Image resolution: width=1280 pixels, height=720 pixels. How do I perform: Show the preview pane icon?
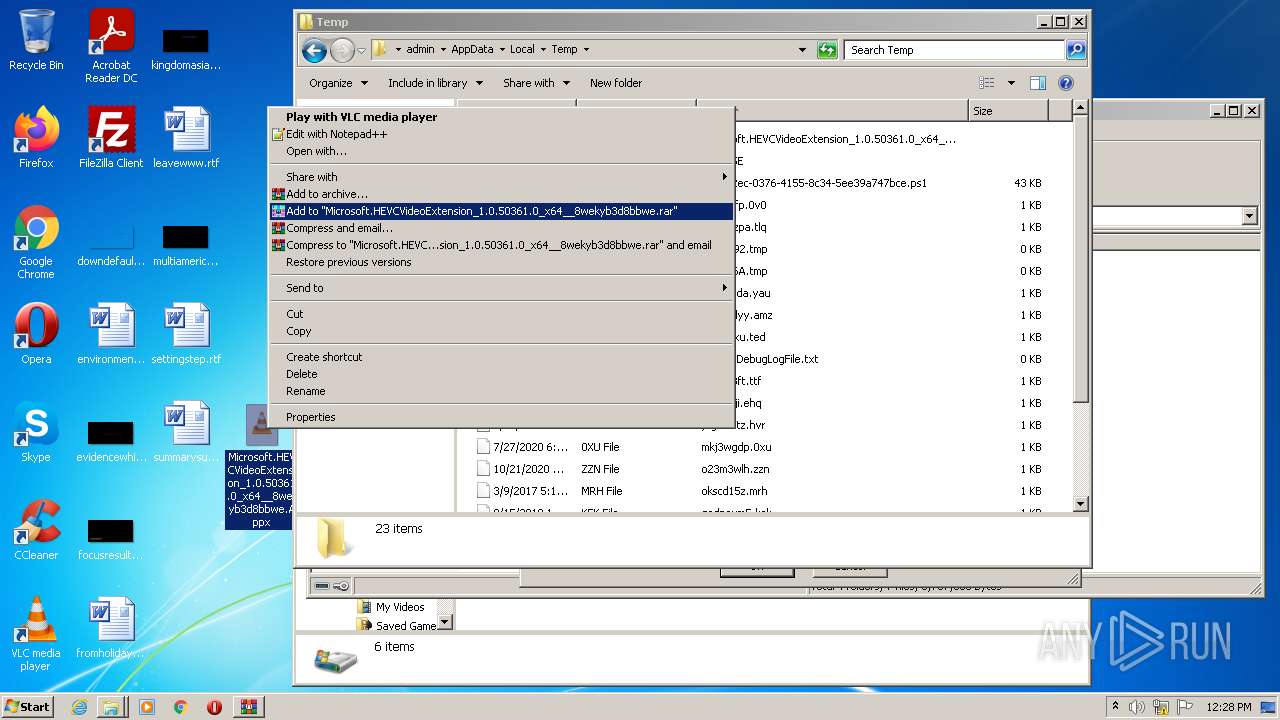1038,83
